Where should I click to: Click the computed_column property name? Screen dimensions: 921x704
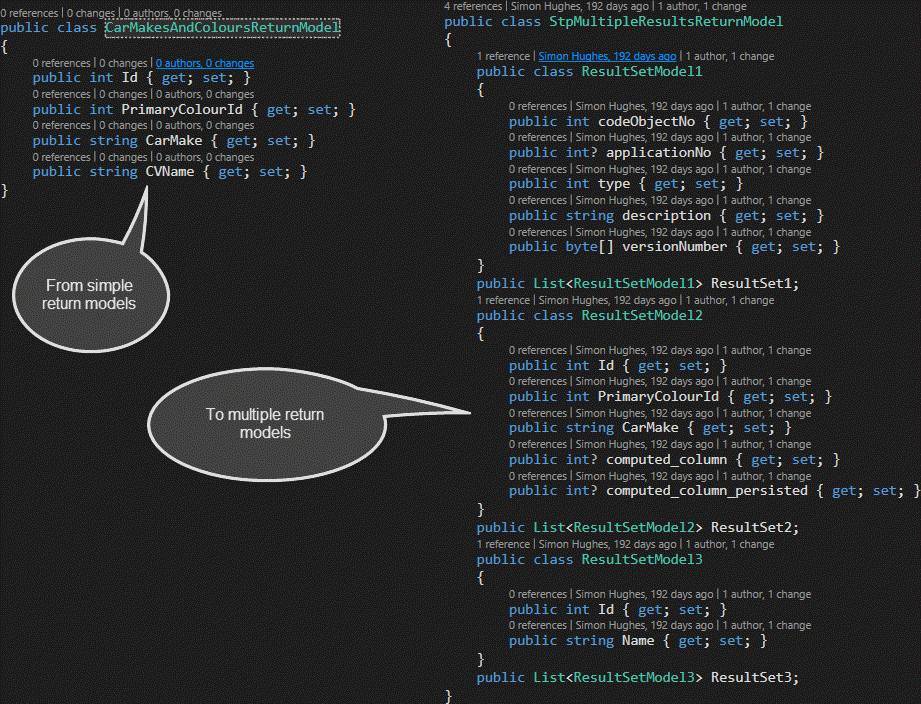[667, 460]
